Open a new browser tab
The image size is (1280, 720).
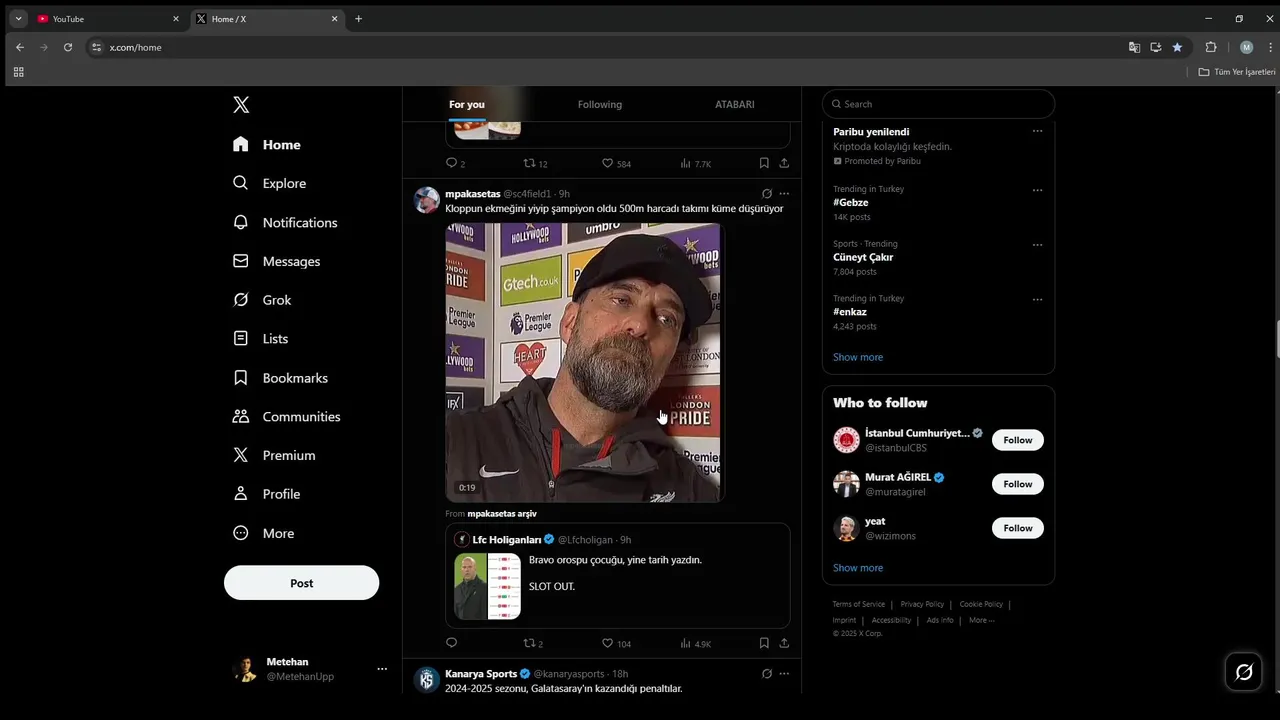358,19
